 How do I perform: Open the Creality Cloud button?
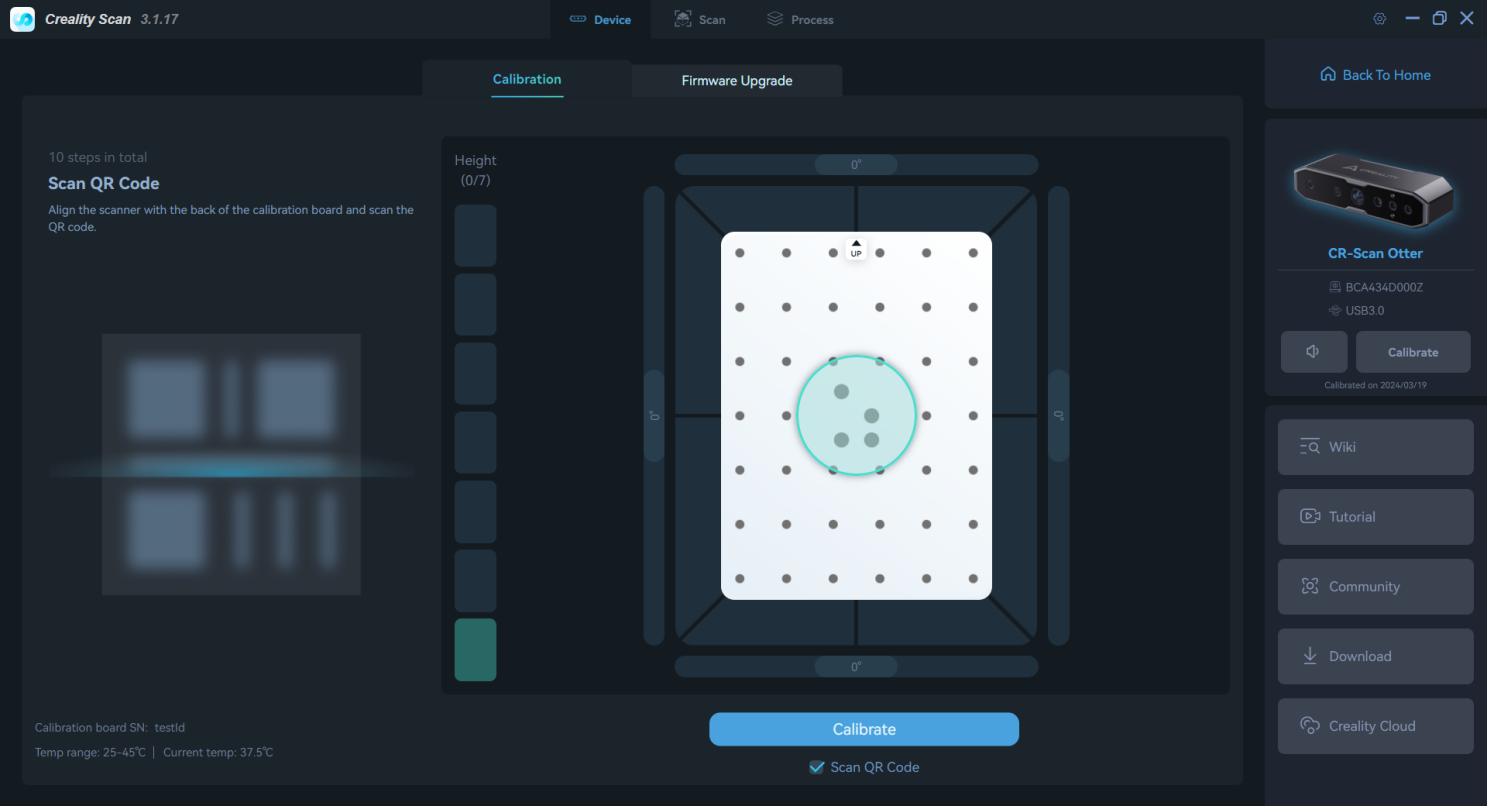pyautogui.click(x=1375, y=726)
